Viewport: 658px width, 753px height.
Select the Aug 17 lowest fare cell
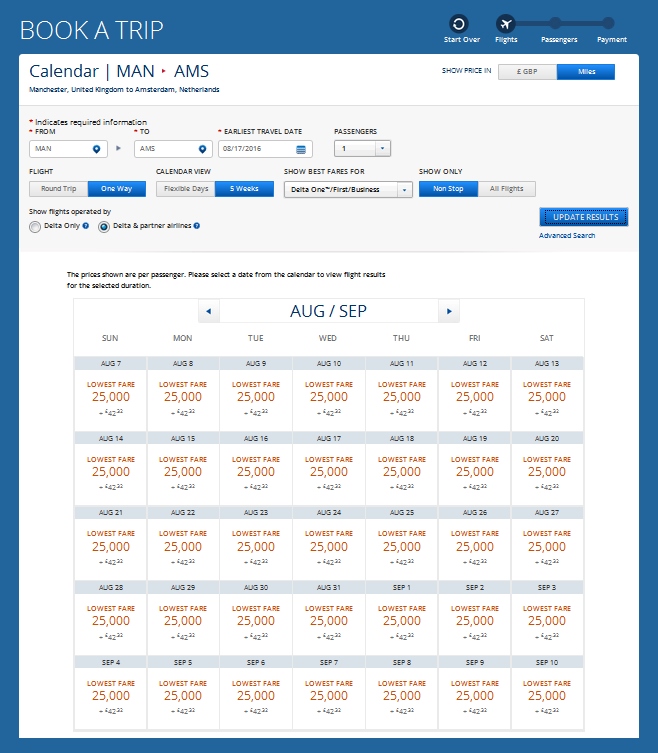[328, 467]
